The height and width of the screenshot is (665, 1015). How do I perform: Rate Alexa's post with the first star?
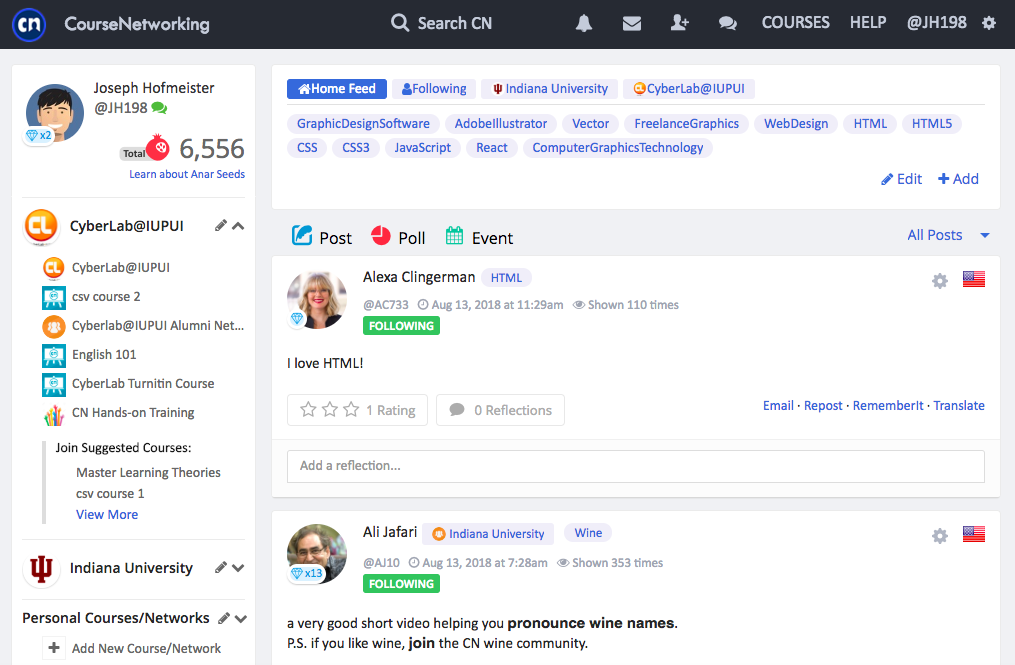pos(308,409)
